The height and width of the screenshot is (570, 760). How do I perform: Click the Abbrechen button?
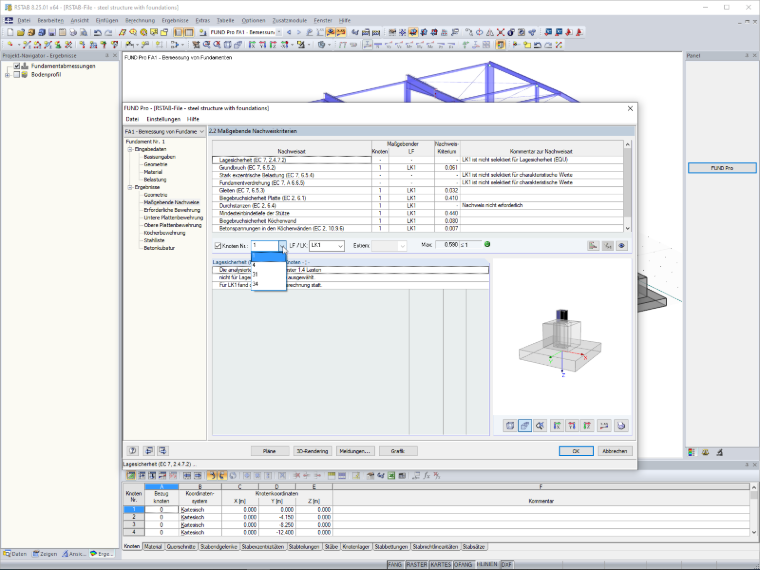click(x=615, y=451)
